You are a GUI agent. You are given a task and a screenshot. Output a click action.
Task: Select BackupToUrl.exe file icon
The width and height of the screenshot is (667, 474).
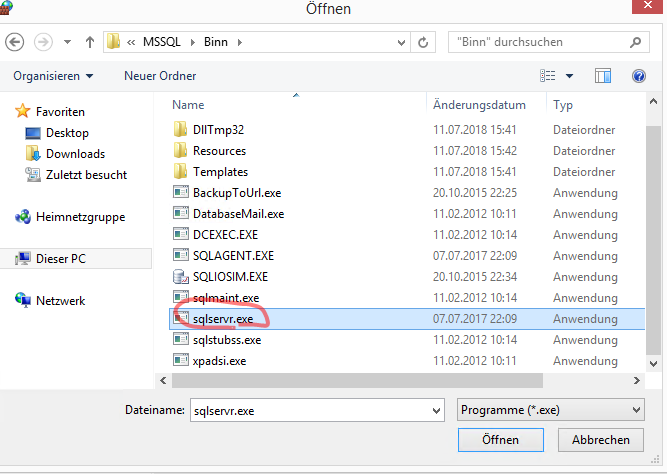(x=181, y=192)
